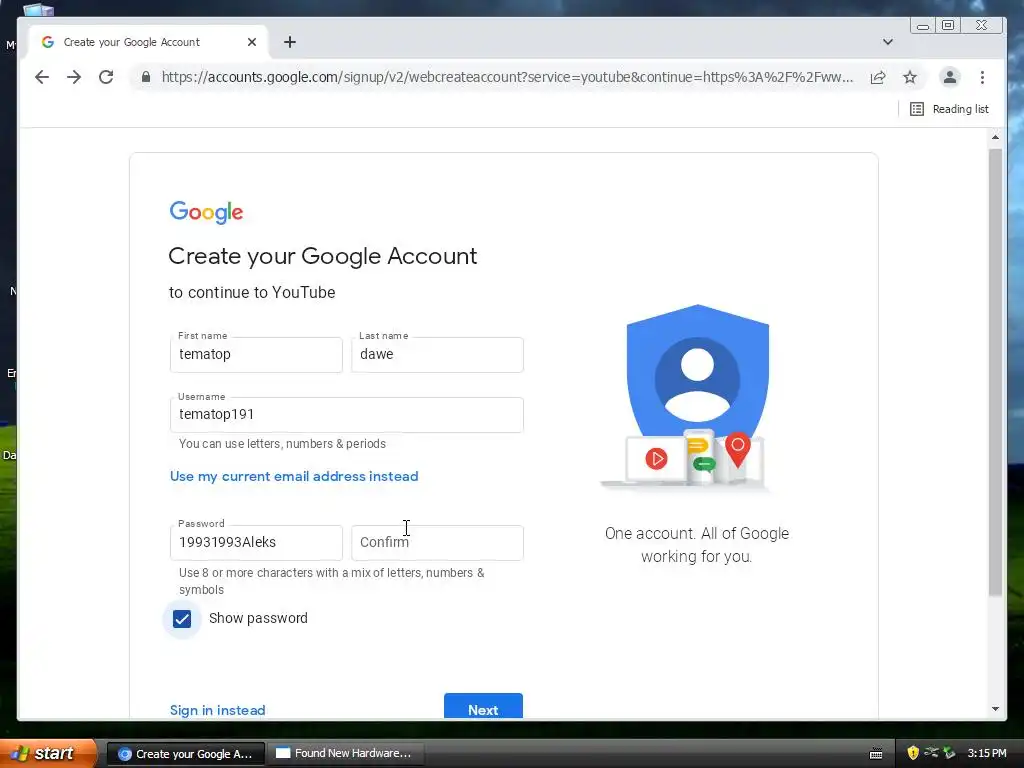This screenshot has width=1024, height=768.
Task: Click the Confirm password field
Action: 437,543
